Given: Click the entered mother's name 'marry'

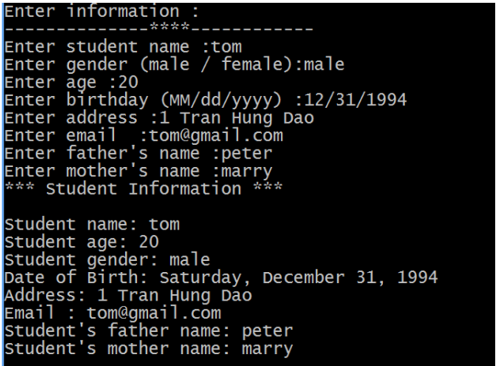Looking at the screenshot, I should point(247,172).
